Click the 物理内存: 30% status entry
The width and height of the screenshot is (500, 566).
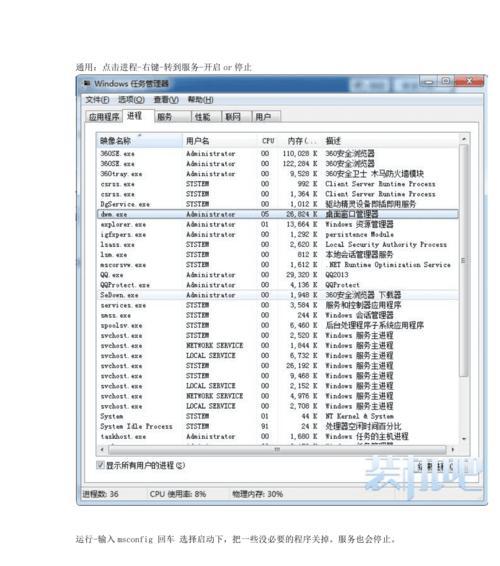(257, 494)
